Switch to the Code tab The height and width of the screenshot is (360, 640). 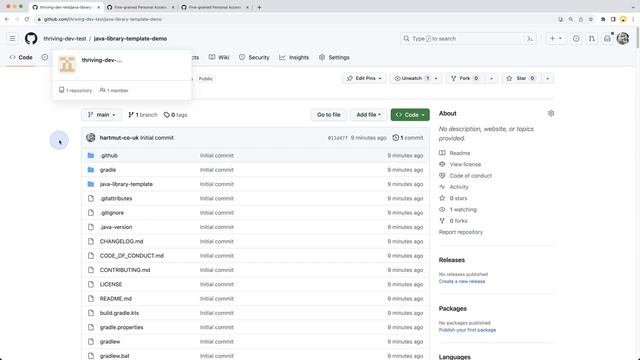tap(21, 58)
